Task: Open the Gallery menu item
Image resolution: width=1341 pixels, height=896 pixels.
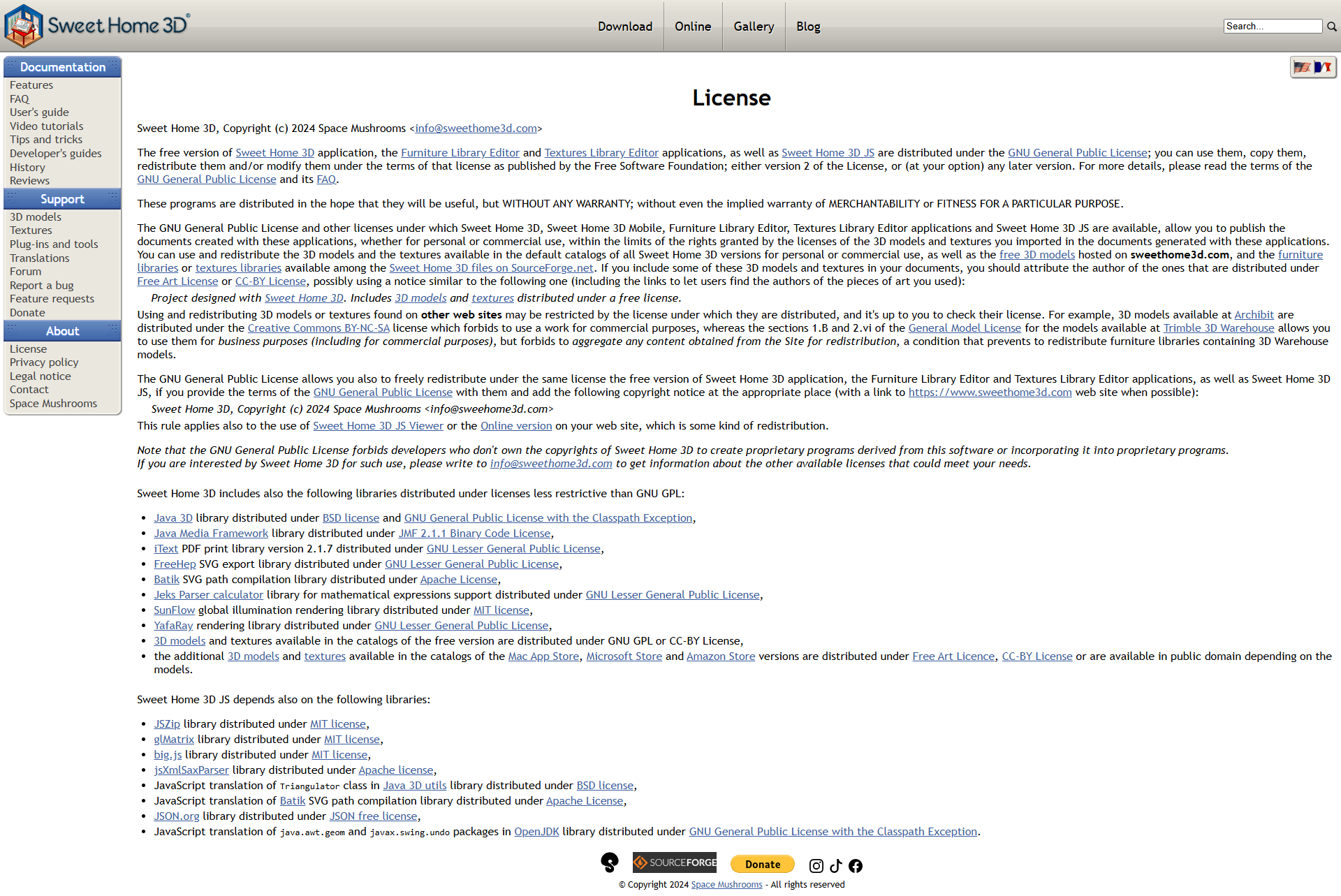Action: (754, 27)
